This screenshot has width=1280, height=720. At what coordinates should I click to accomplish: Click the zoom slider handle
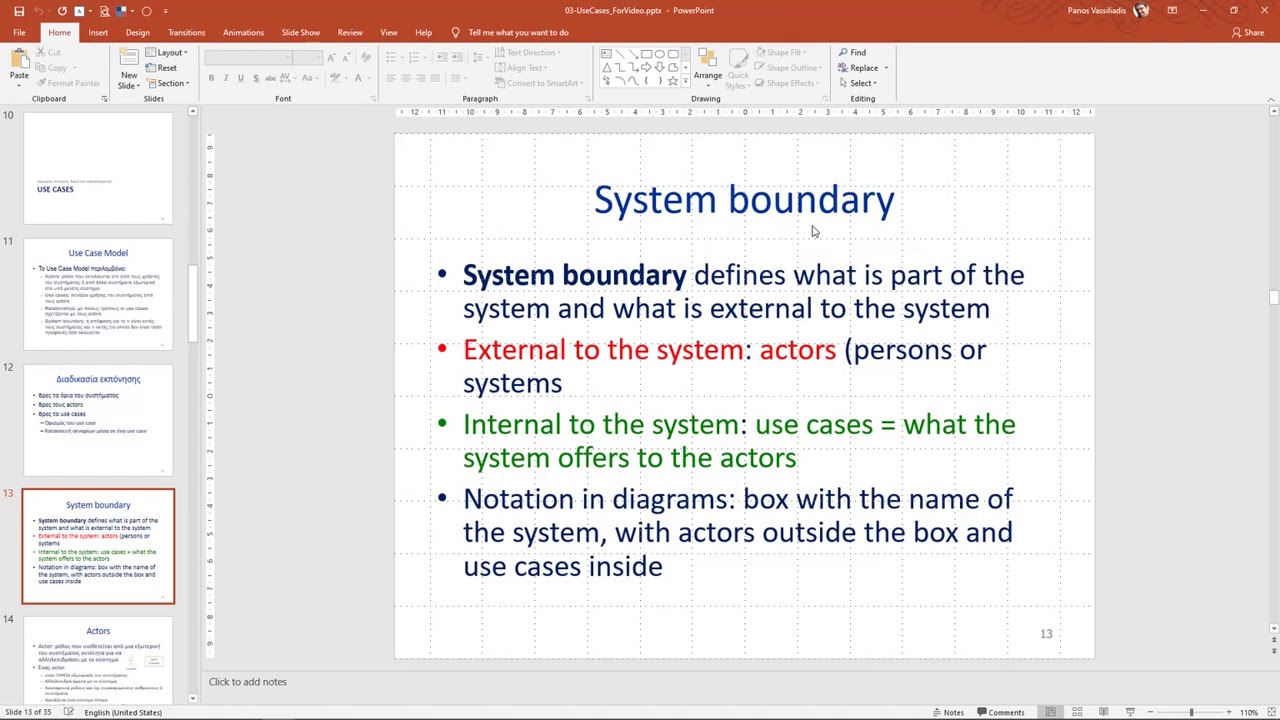[x=1191, y=712]
